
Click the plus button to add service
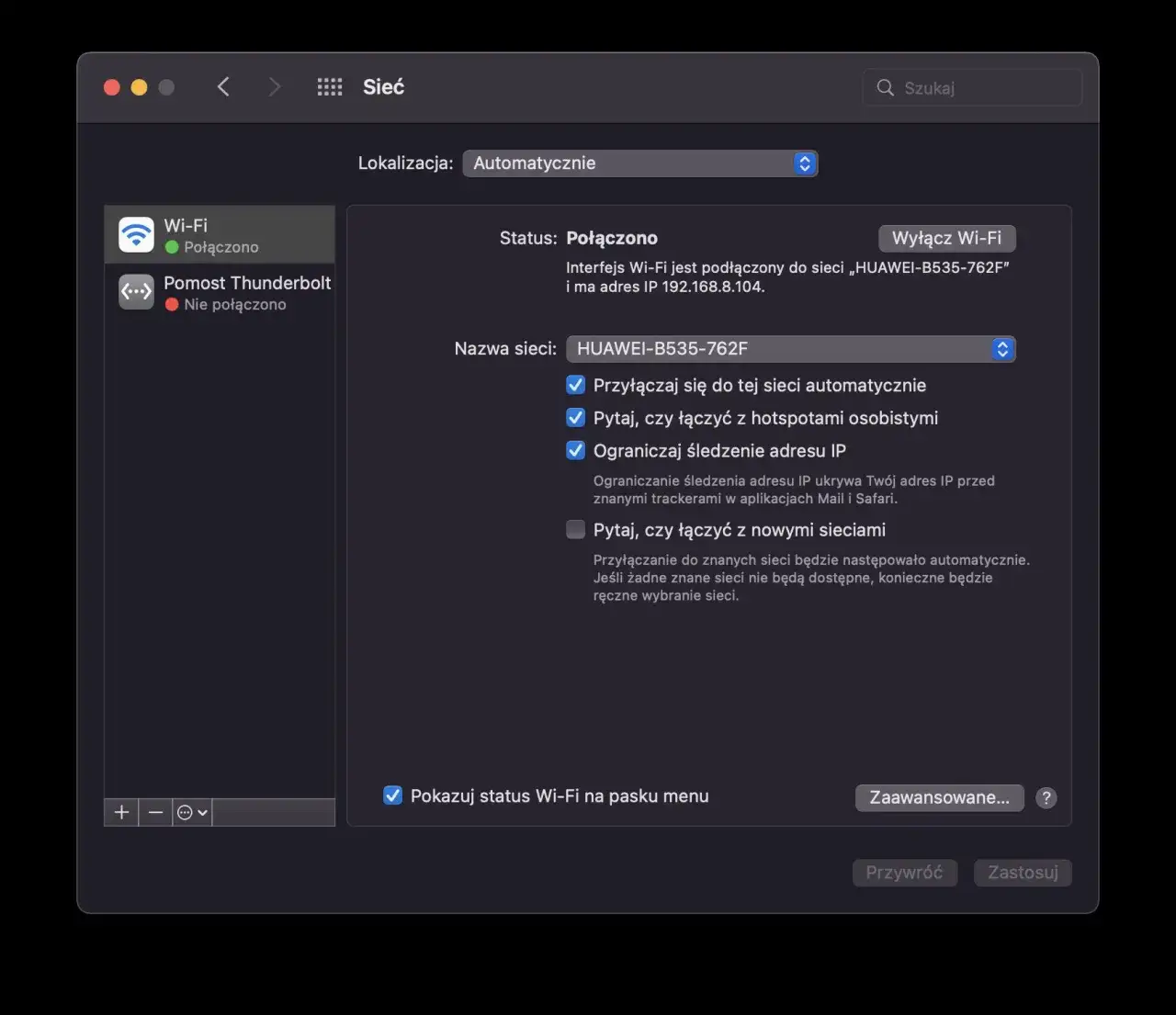[x=121, y=812]
